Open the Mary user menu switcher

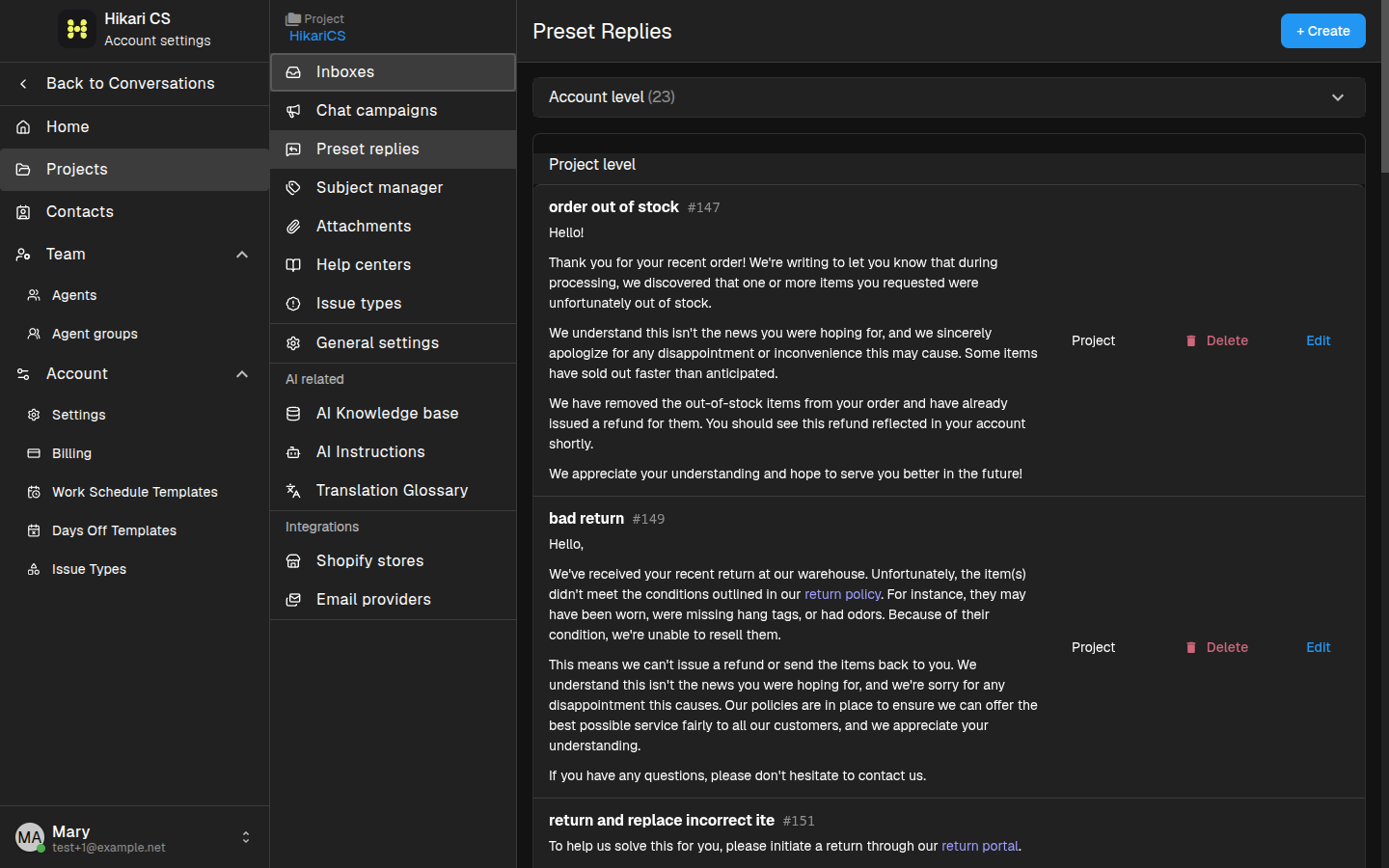tap(246, 837)
